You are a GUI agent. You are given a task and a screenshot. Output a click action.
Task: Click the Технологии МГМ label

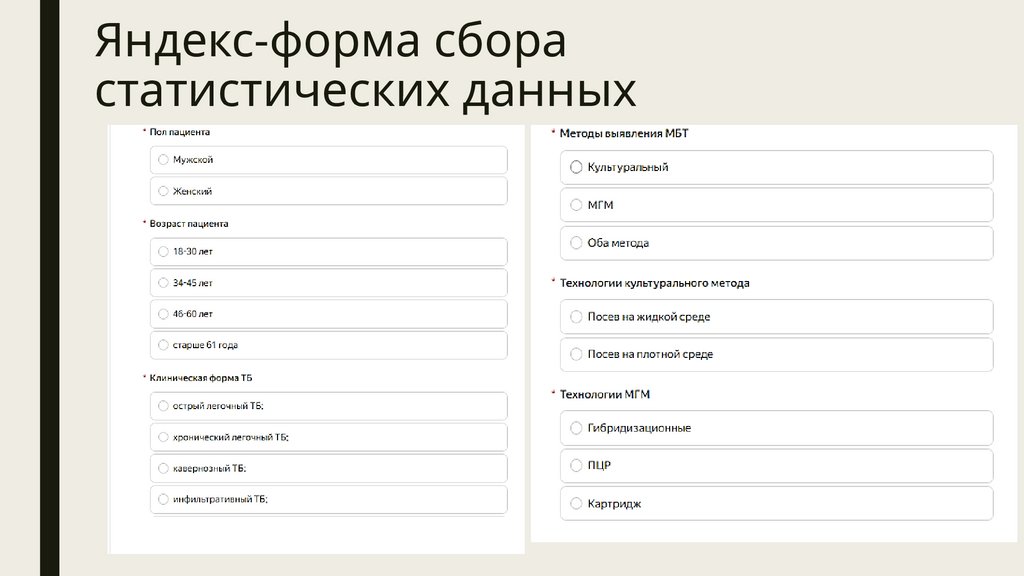click(x=605, y=394)
